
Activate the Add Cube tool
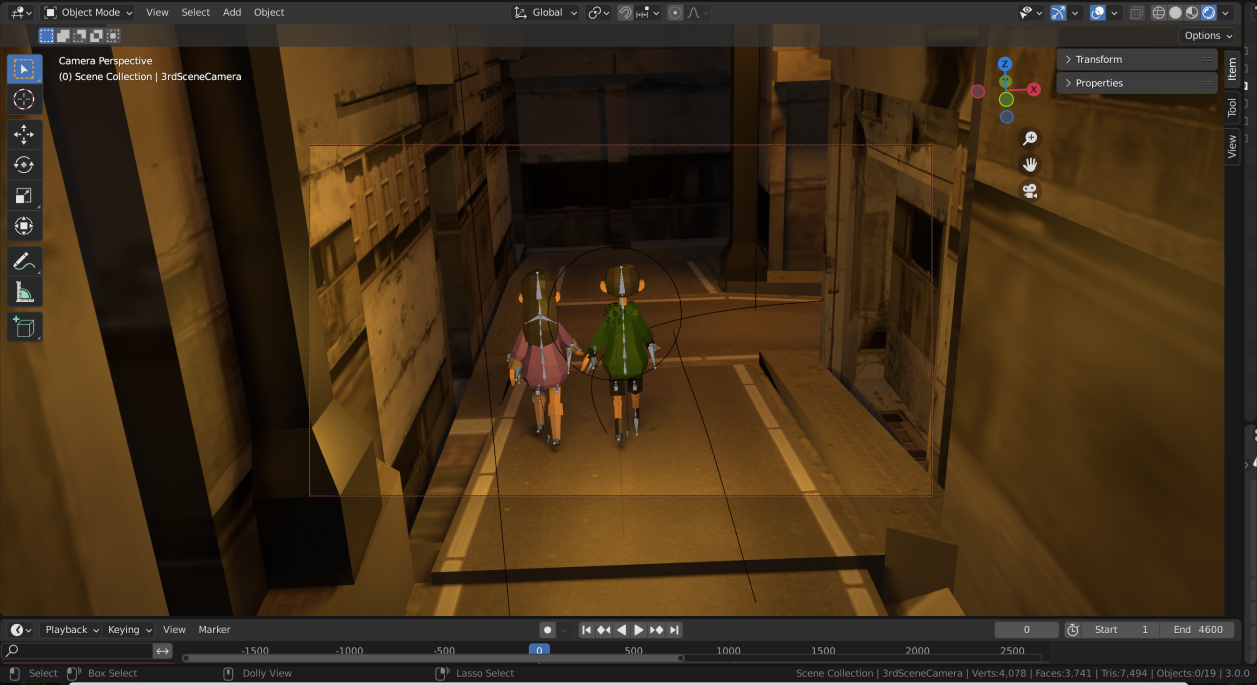[x=24, y=327]
